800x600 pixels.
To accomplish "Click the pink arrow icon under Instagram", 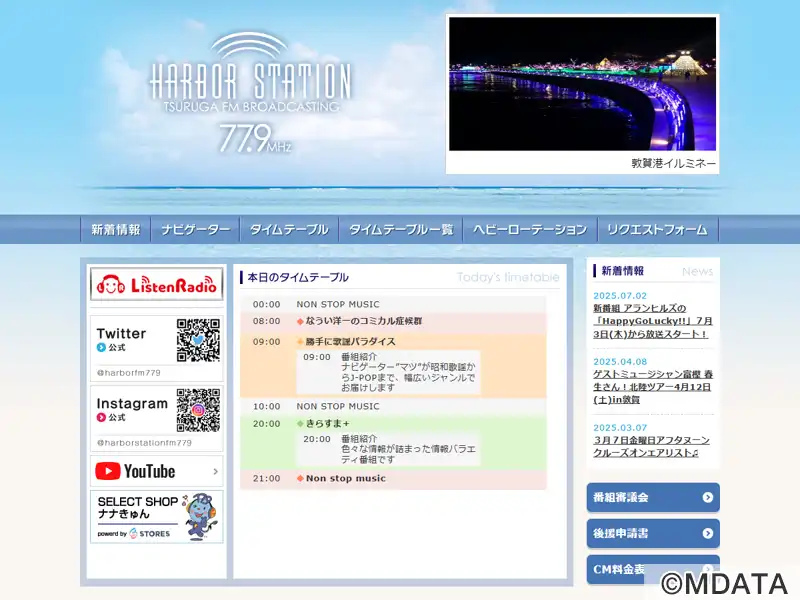I will [101, 417].
